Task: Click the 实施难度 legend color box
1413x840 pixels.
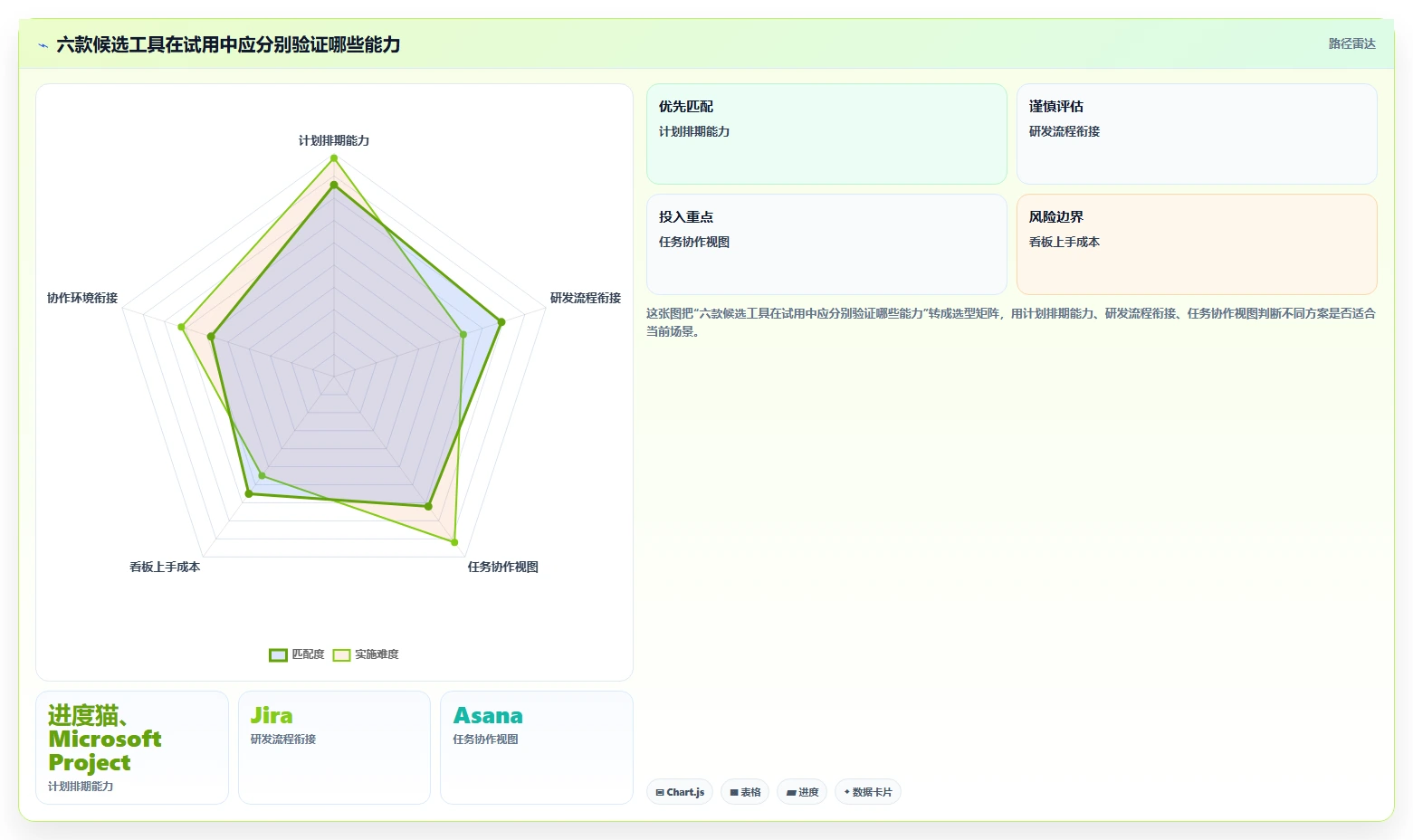Action: pos(341,655)
